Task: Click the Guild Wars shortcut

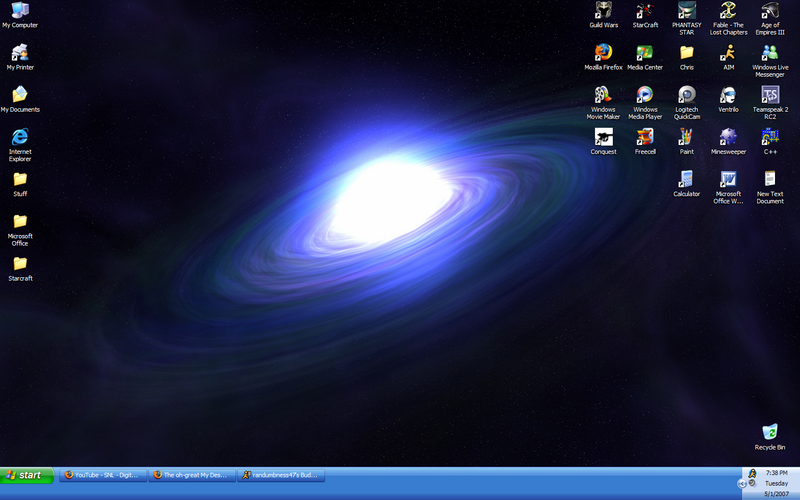Action: [604, 15]
